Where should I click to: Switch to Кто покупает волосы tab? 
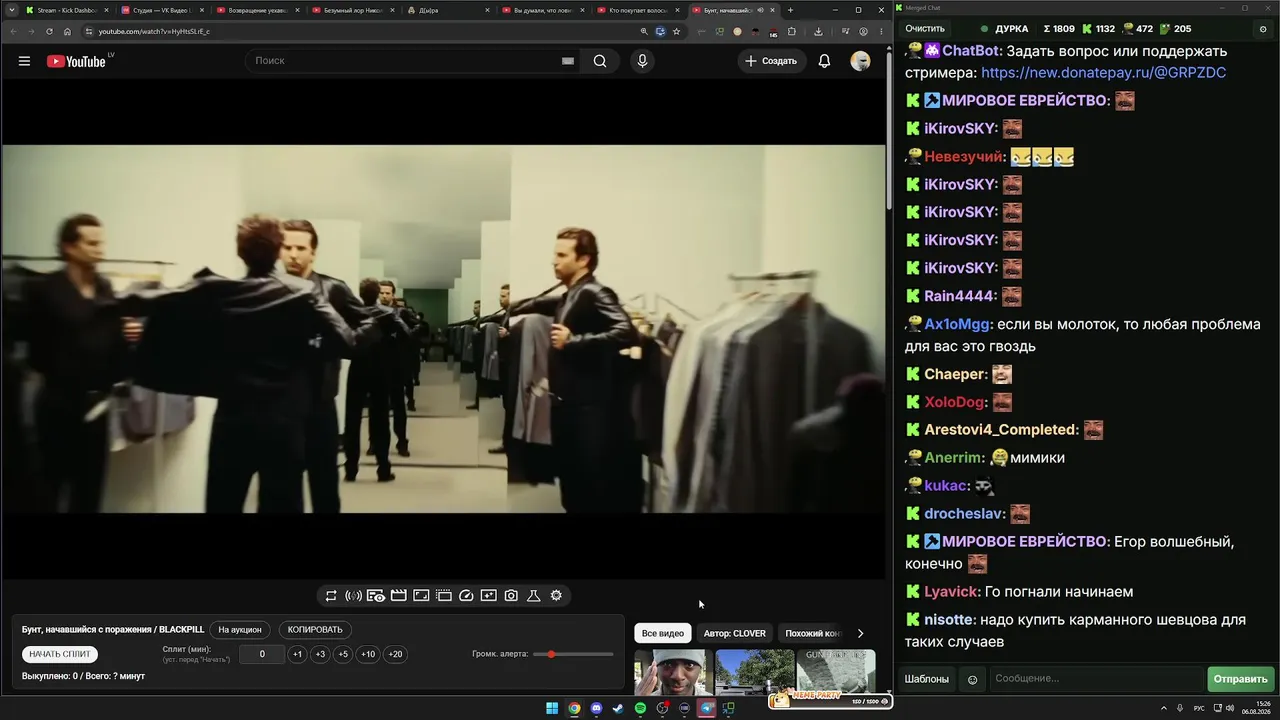[x=637, y=10]
